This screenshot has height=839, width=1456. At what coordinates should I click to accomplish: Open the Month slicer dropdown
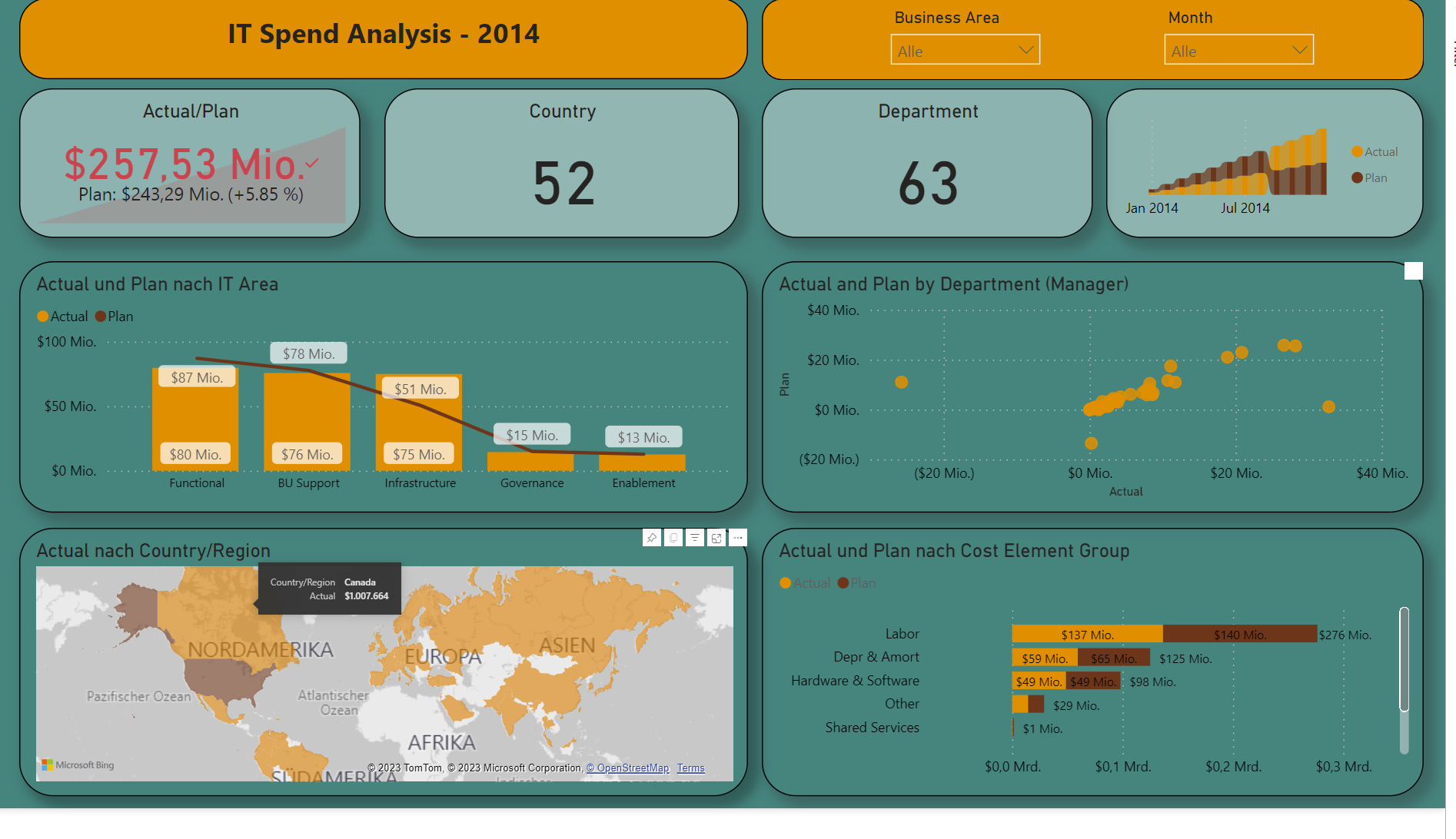tap(1301, 49)
